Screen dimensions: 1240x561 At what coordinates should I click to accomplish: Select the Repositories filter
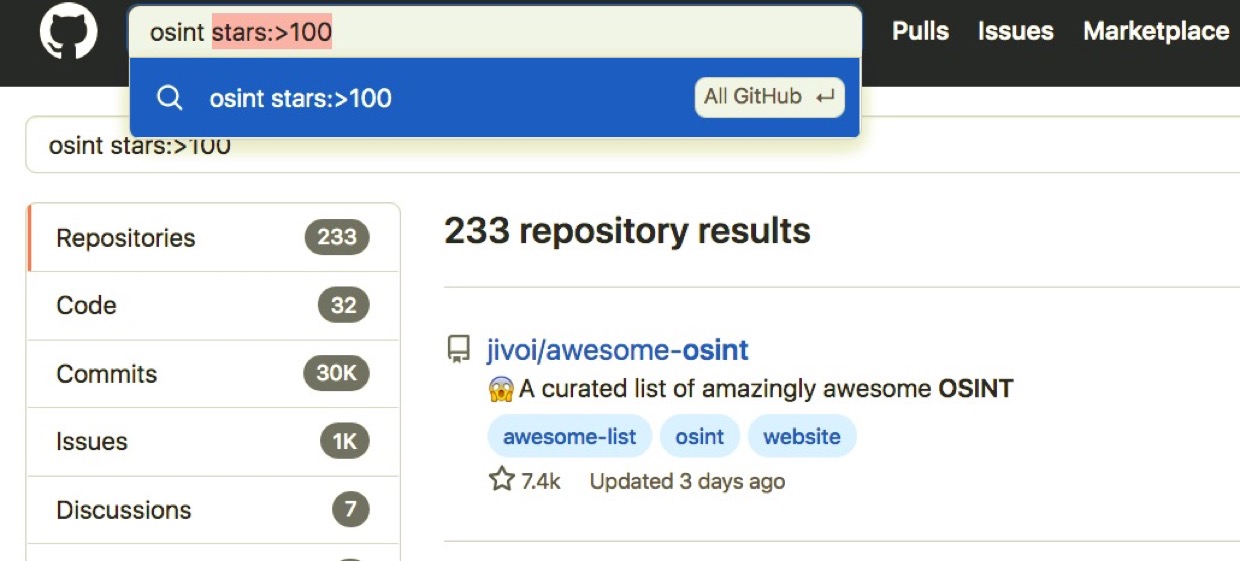(x=213, y=237)
